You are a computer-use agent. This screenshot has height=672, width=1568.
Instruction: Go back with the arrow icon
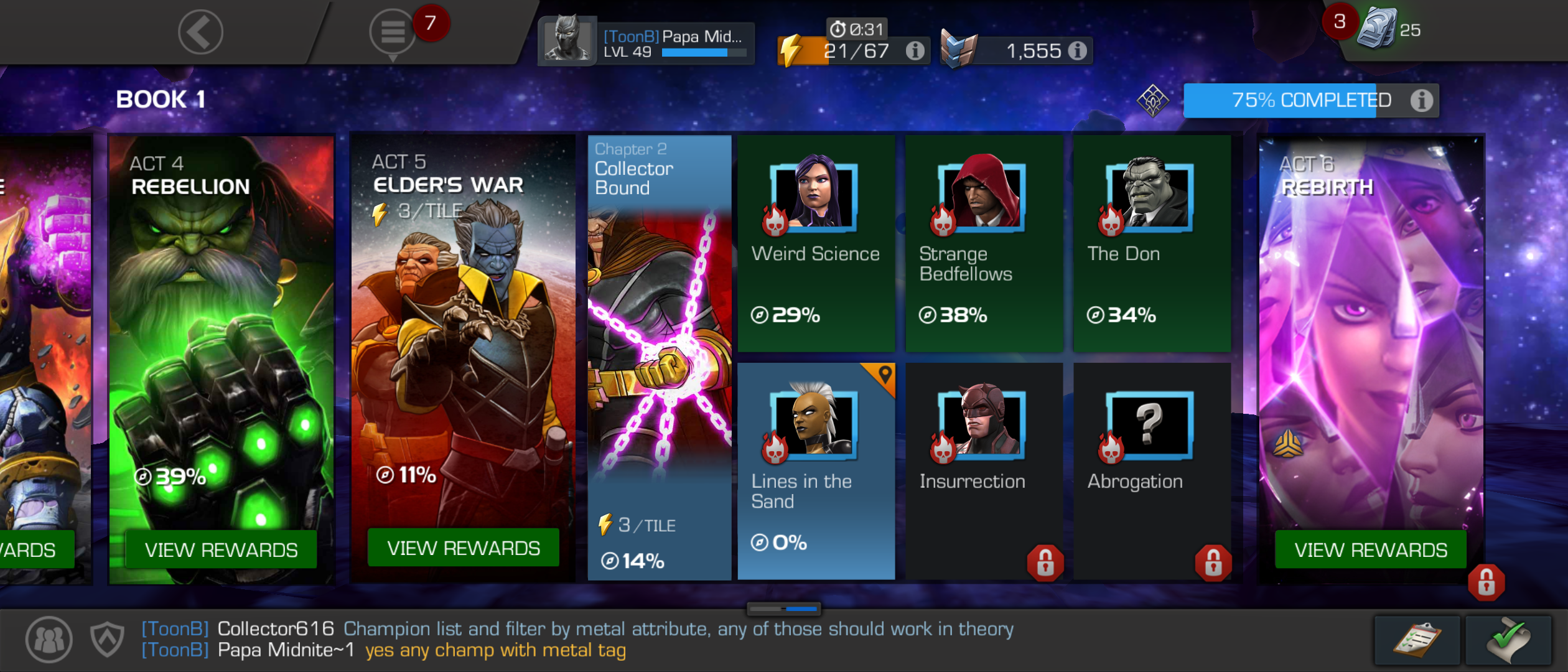(200, 32)
